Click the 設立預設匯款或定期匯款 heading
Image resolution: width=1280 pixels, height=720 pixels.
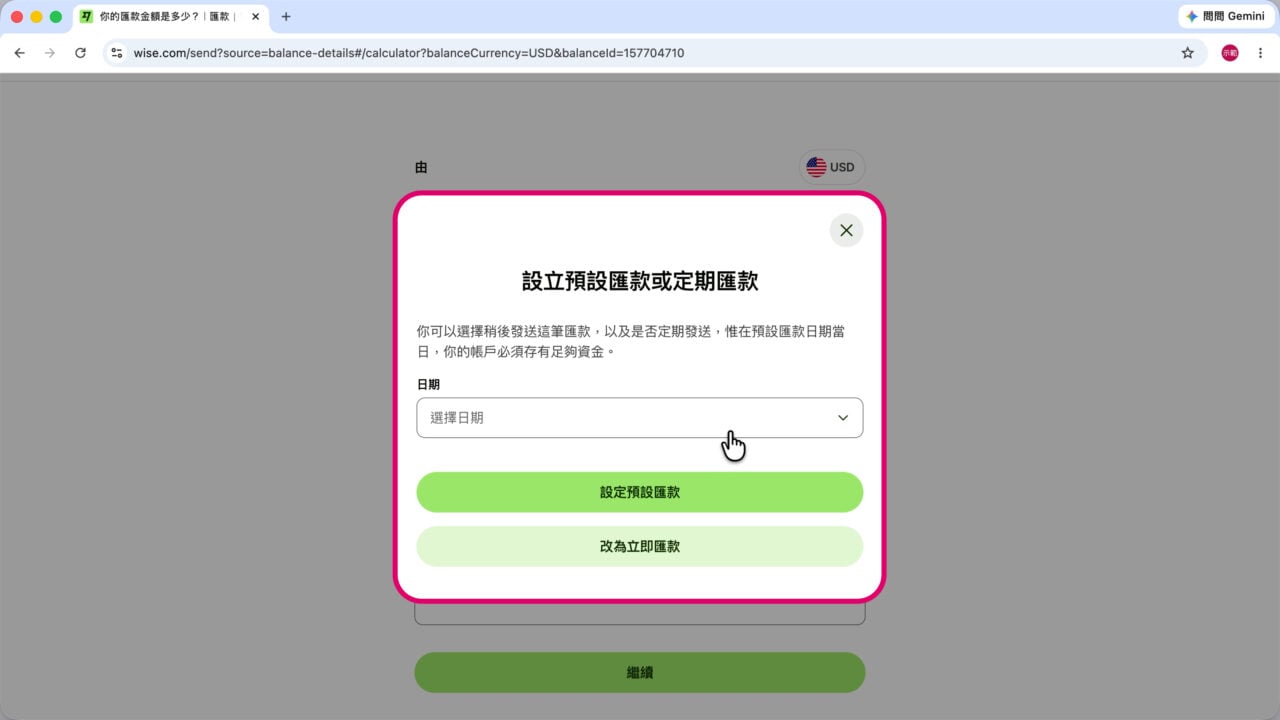click(639, 281)
